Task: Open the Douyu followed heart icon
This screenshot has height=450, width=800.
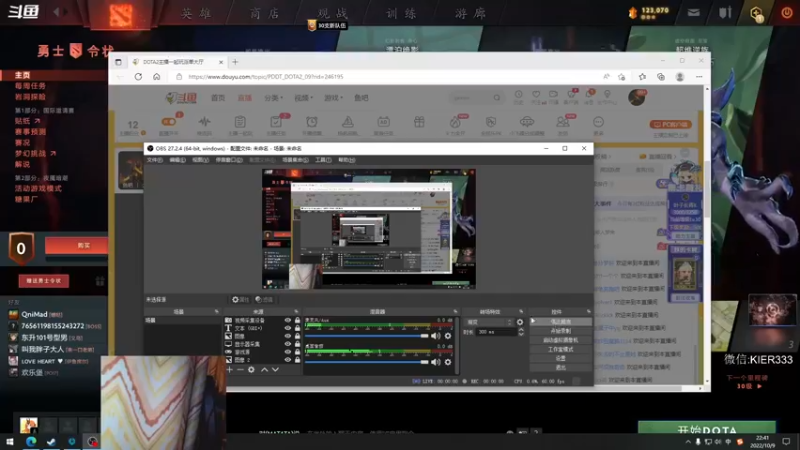Action: tap(536, 95)
